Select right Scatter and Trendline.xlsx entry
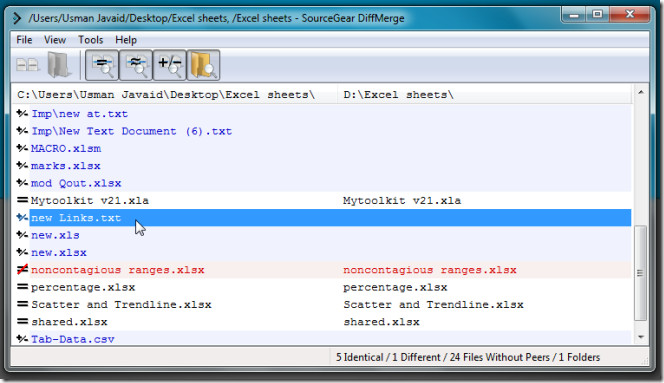Image resolution: width=664 pixels, height=383 pixels. [433, 305]
